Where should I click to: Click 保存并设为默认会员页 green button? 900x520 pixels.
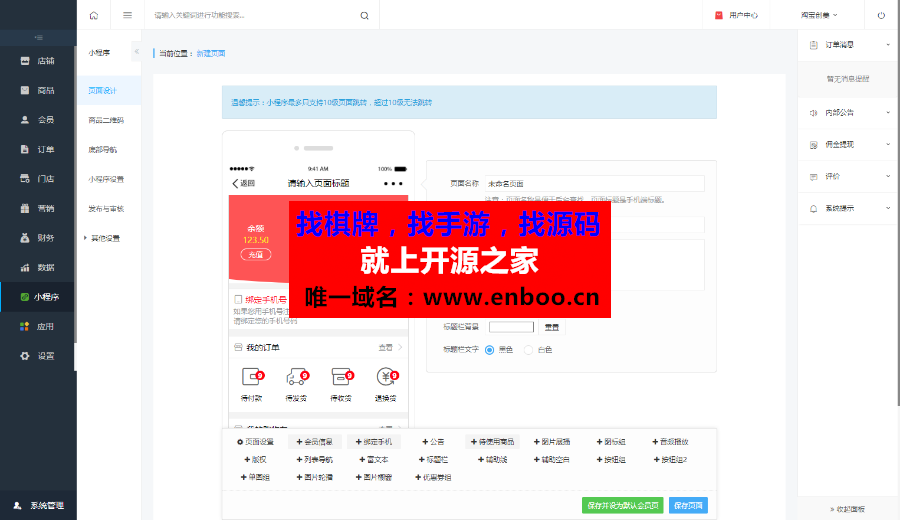pyautogui.click(x=623, y=506)
